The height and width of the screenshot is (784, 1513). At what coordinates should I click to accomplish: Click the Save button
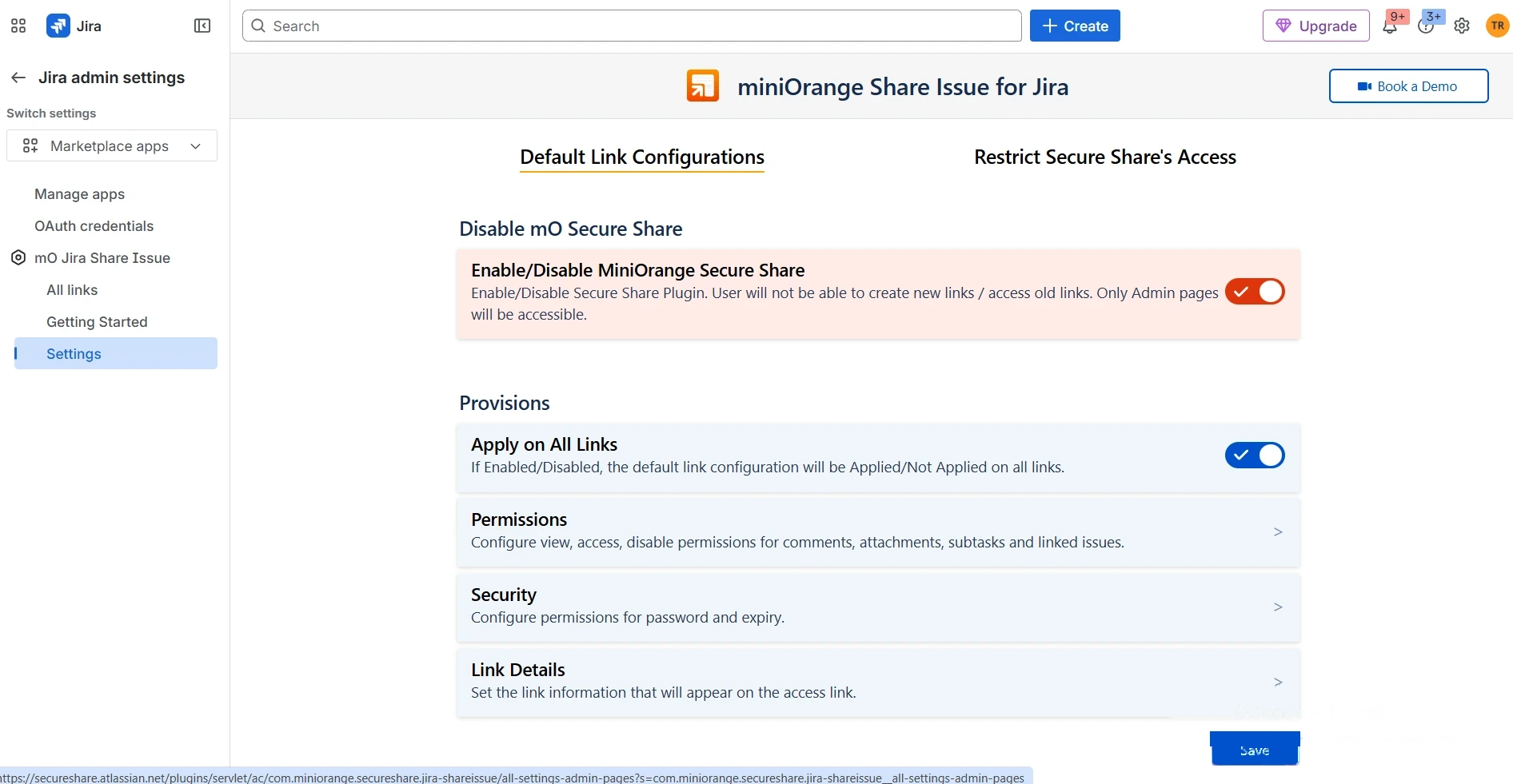(1255, 750)
